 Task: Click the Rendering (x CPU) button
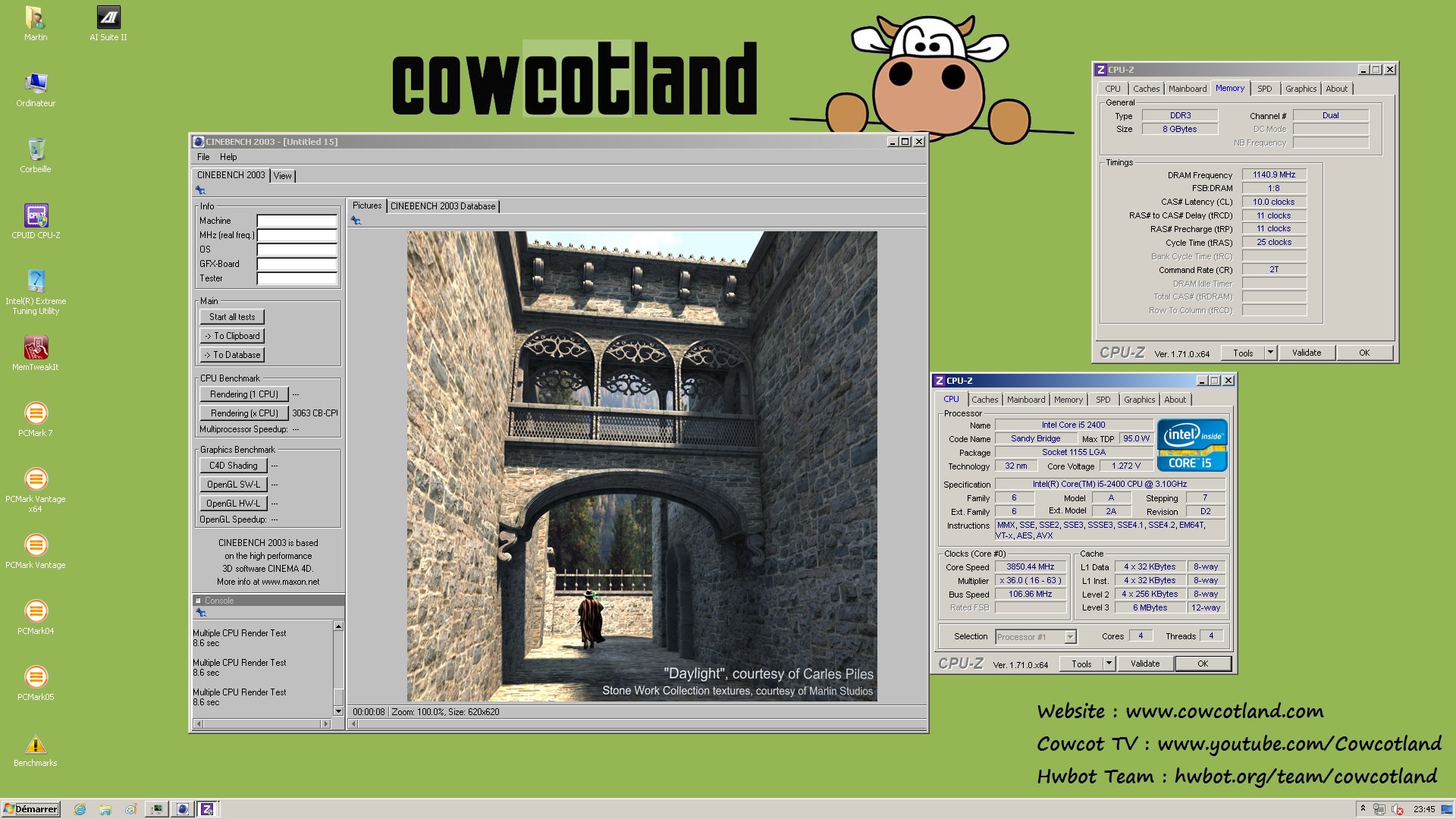click(x=244, y=413)
